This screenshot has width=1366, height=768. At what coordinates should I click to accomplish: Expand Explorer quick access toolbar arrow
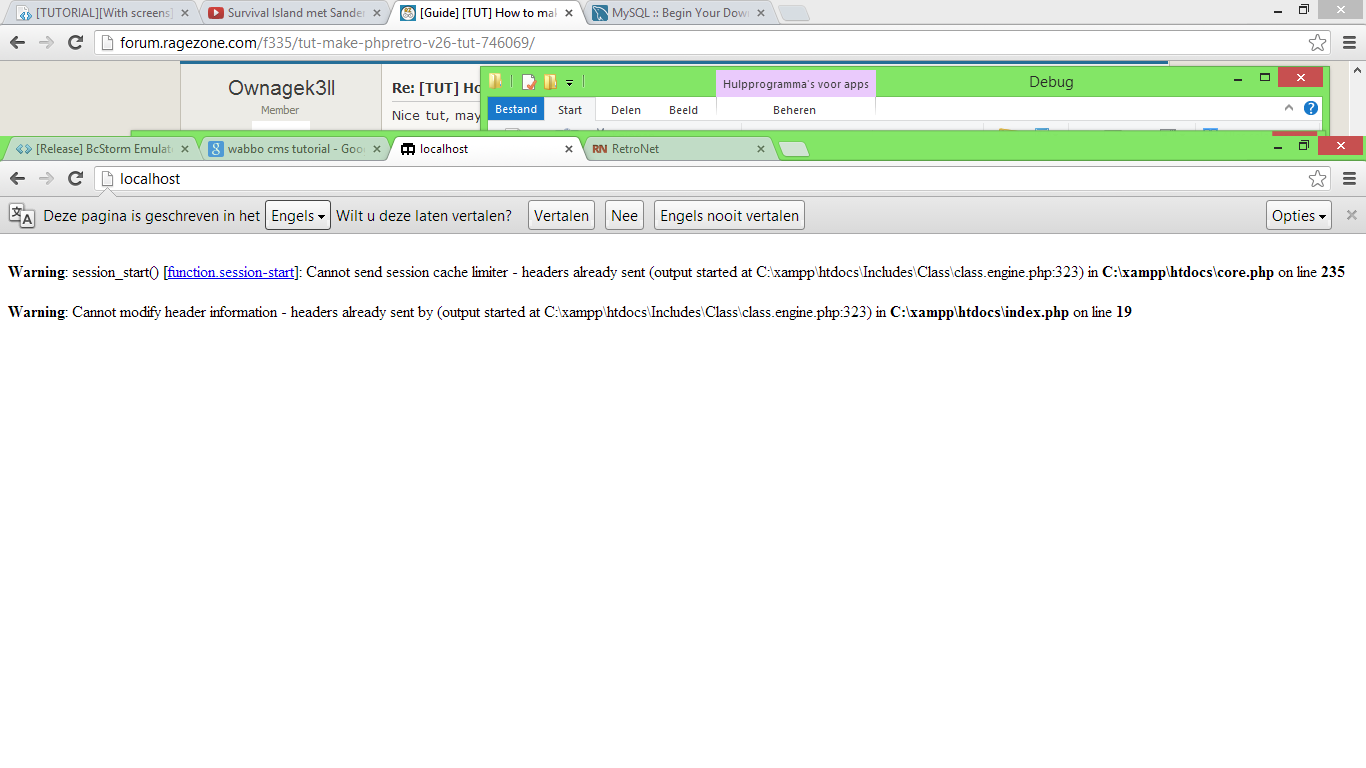coord(569,82)
